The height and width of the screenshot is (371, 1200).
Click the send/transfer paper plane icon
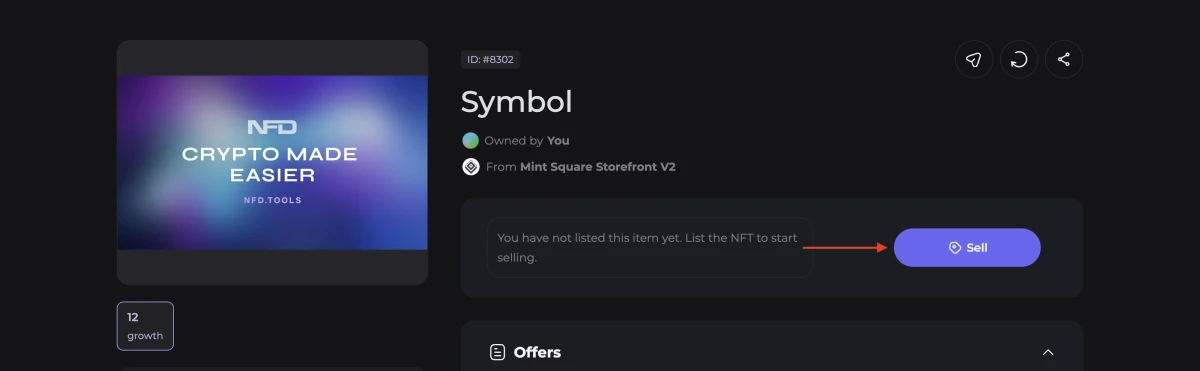click(973, 60)
